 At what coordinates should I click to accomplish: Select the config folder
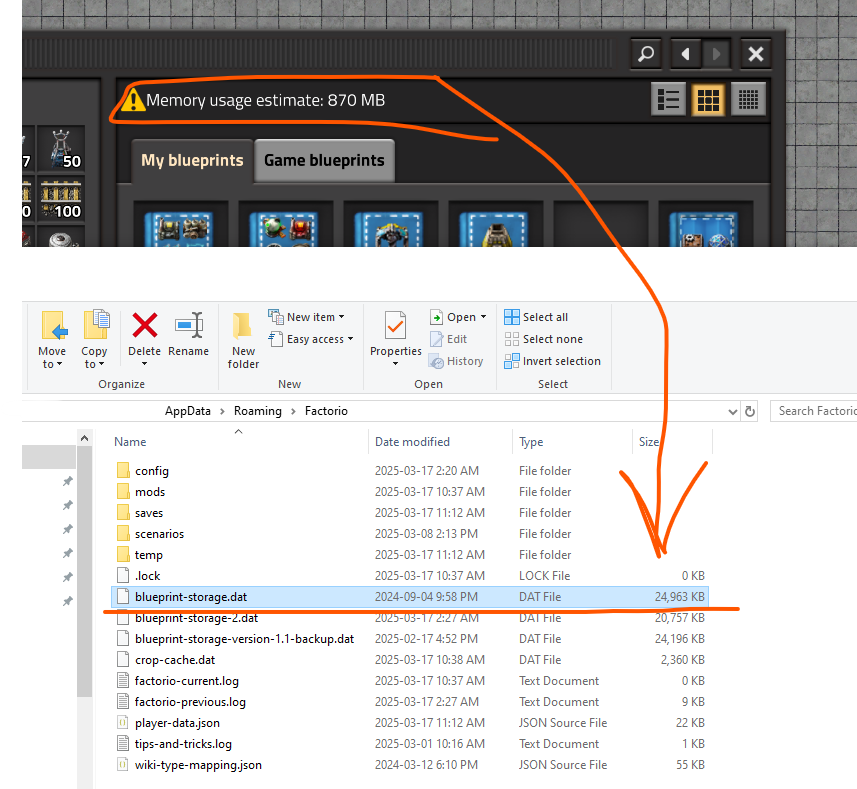pyautogui.click(x=410, y=470)
